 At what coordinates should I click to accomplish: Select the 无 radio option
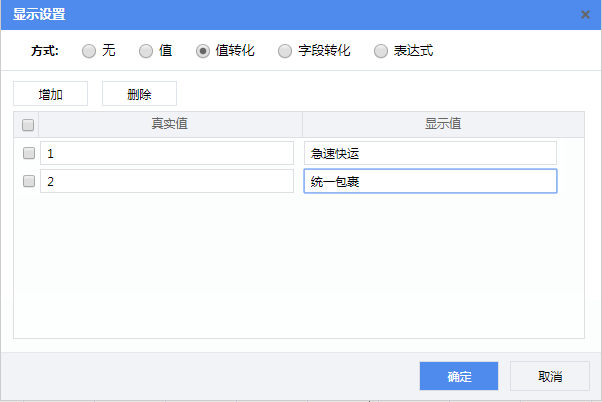[89, 52]
